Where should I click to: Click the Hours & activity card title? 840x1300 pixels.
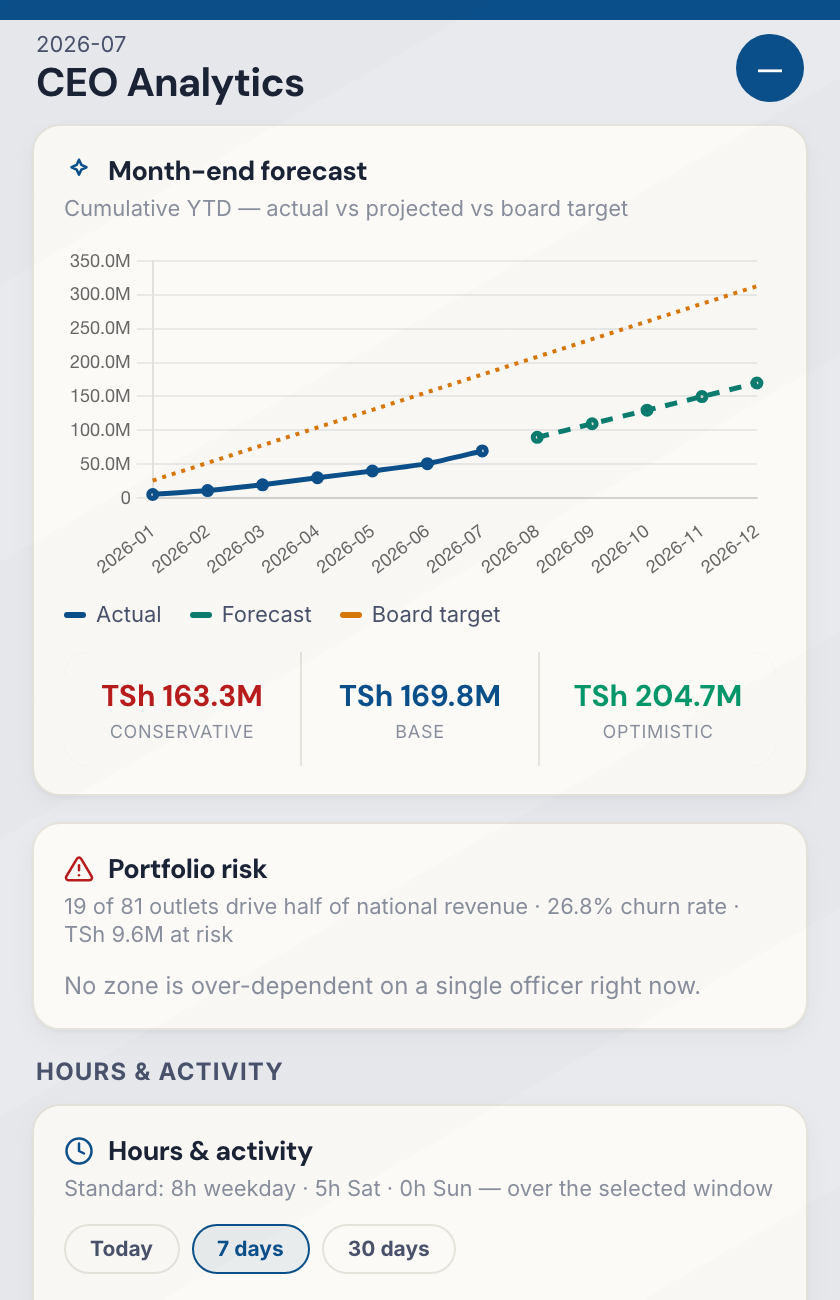pyautogui.click(x=210, y=1151)
